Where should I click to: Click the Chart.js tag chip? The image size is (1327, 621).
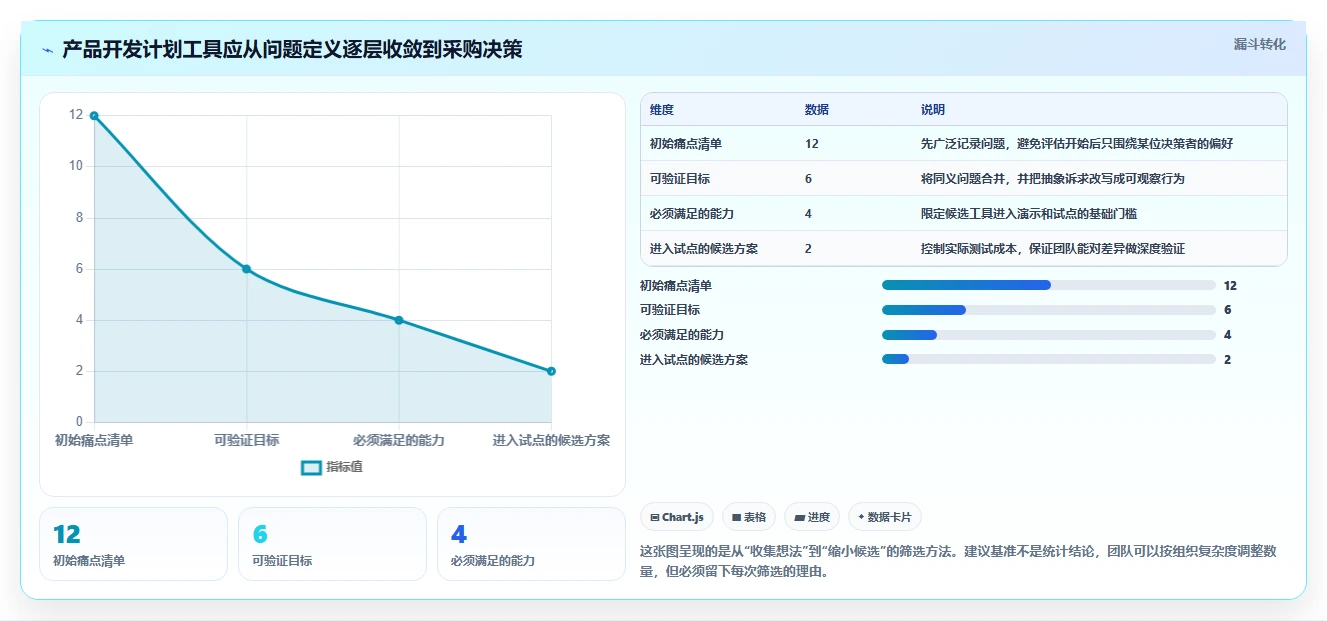click(x=677, y=517)
